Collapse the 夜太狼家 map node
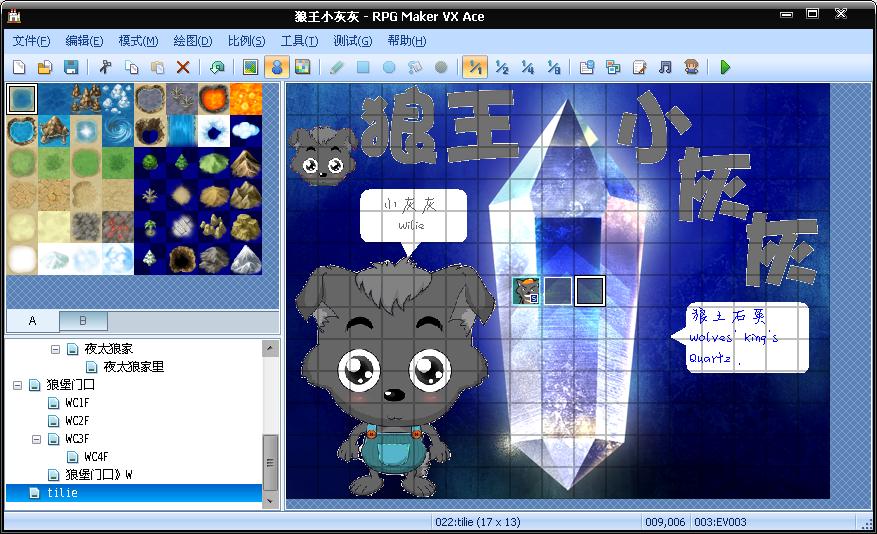The width and height of the screenshot is (877, 534). (x=55, y=349)
